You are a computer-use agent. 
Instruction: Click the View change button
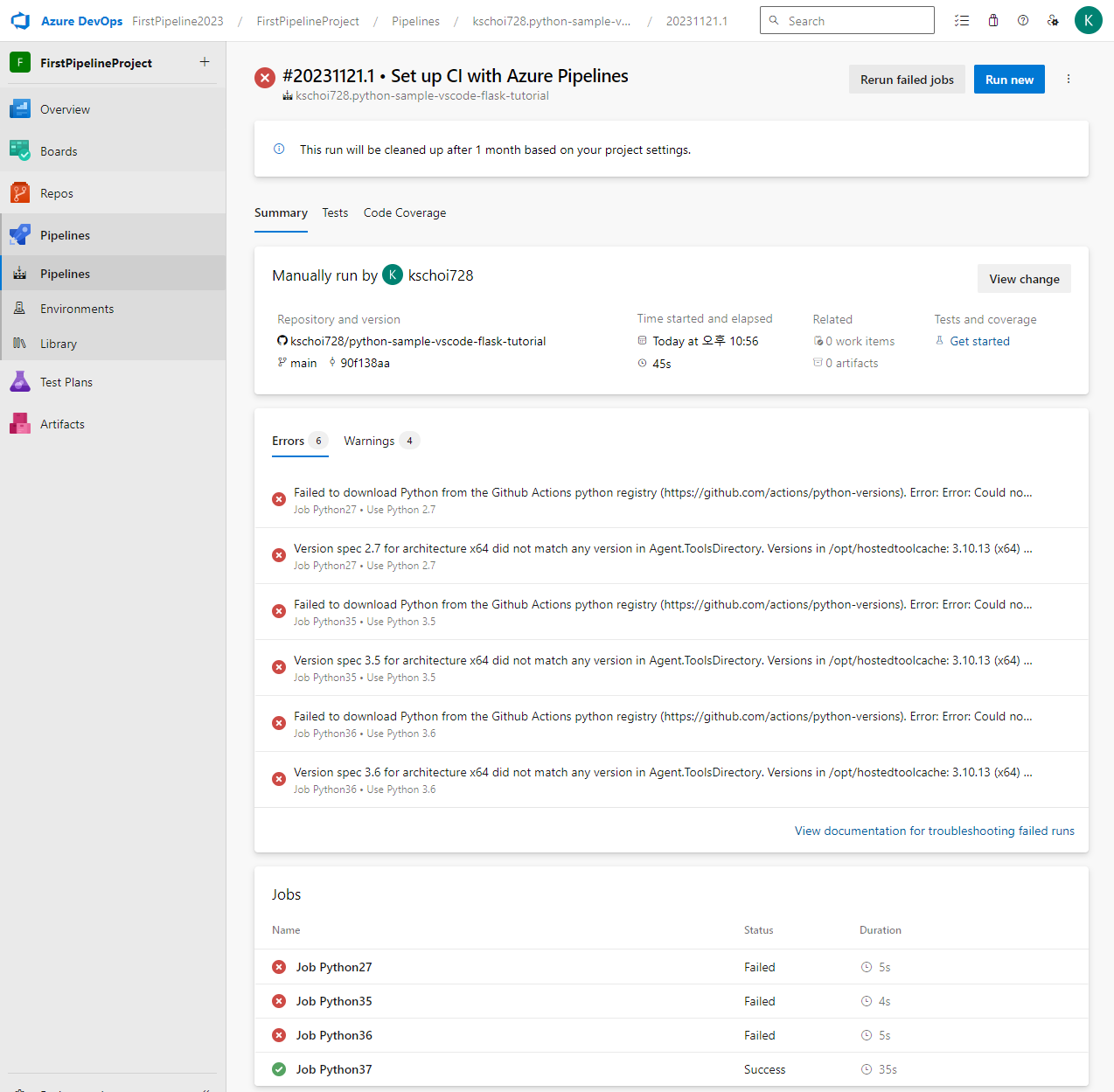click(x=1024, y=279)
